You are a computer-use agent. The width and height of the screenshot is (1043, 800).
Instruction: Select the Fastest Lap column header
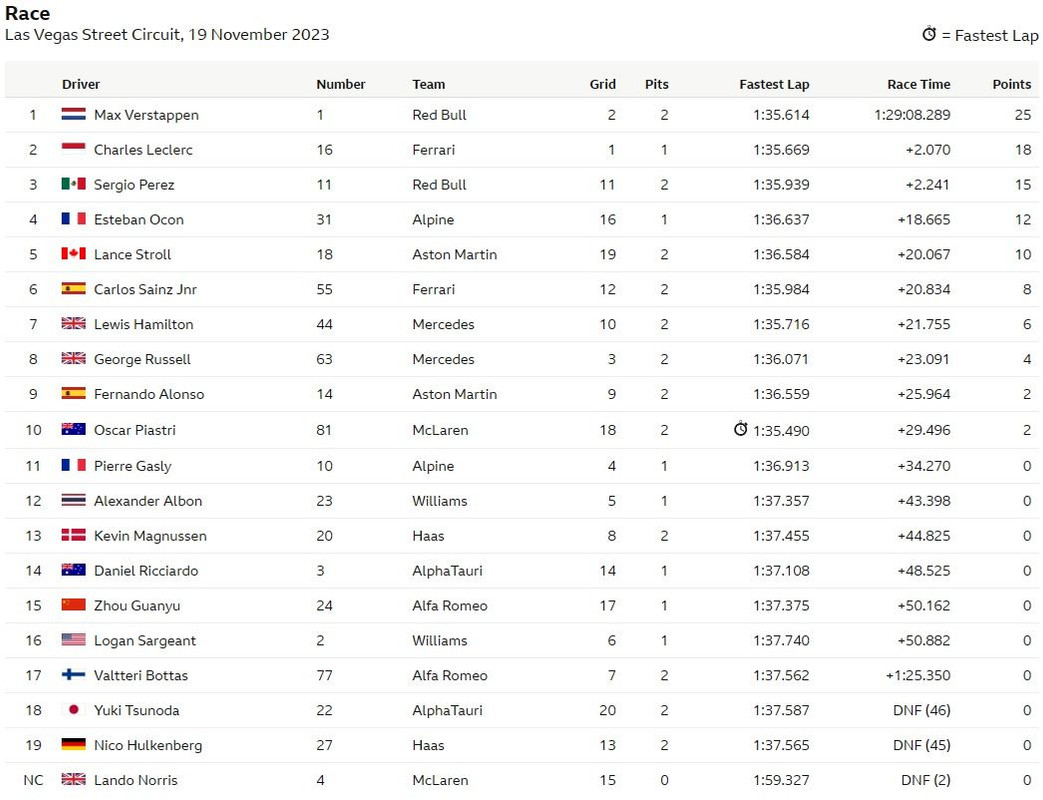click(x=774, y=84)
